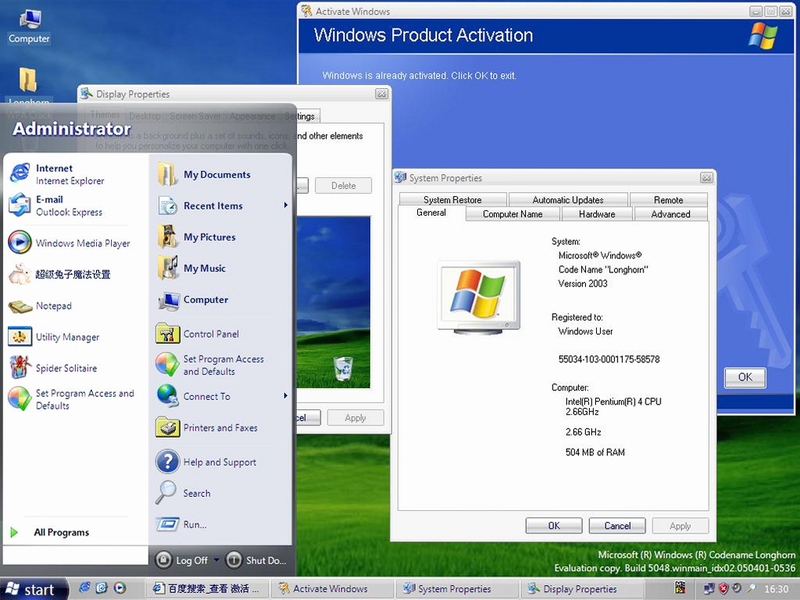The height and width of the screenshot is (600, 800).
Task: Open Computer from Start menu right pane
Action: 193,300
